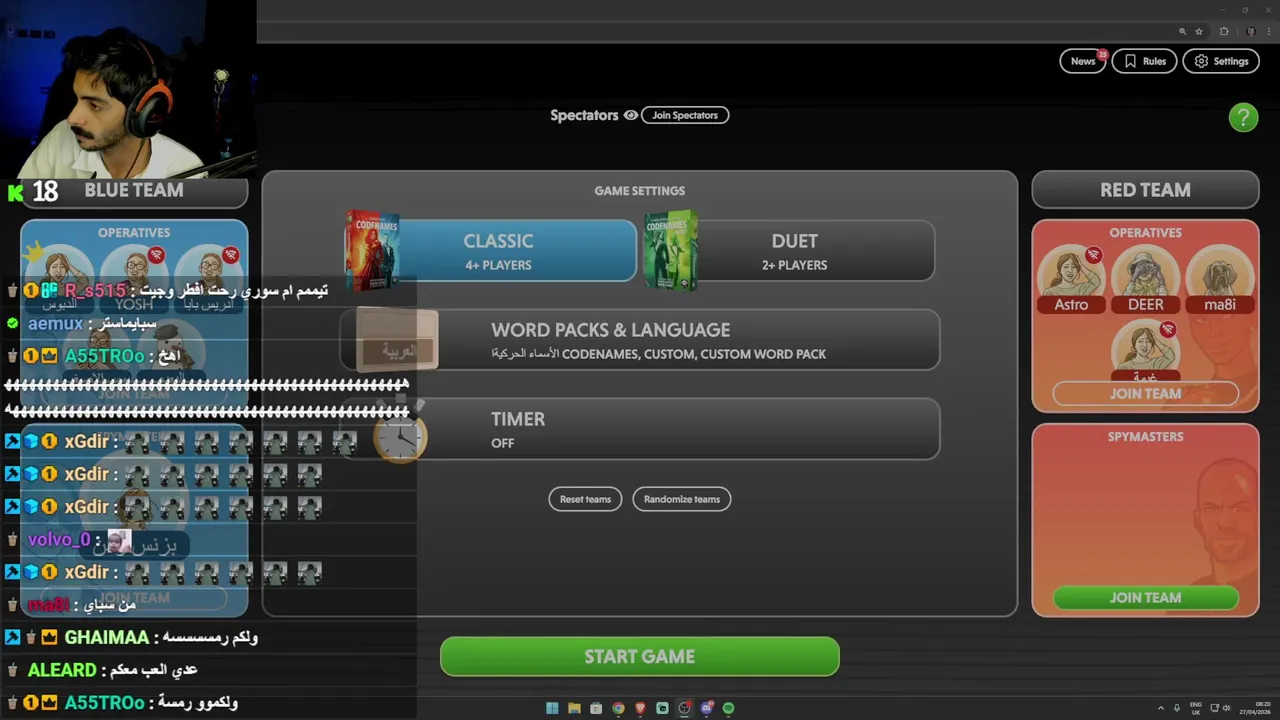Open the Rules bookmark button
Screen dimensions: 1280x720
(1145, 61)
